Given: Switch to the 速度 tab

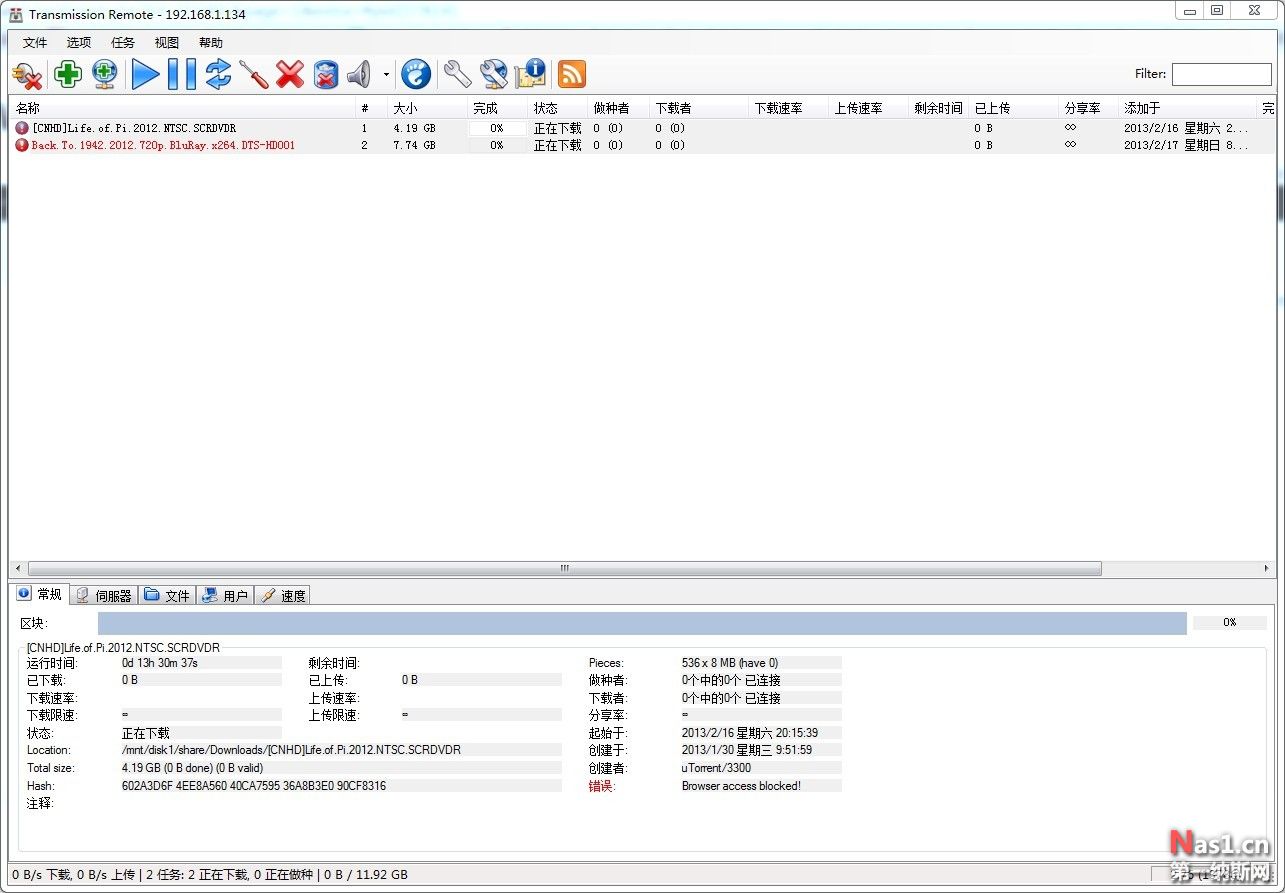Looking at the screenshot, I should (283, 596).
